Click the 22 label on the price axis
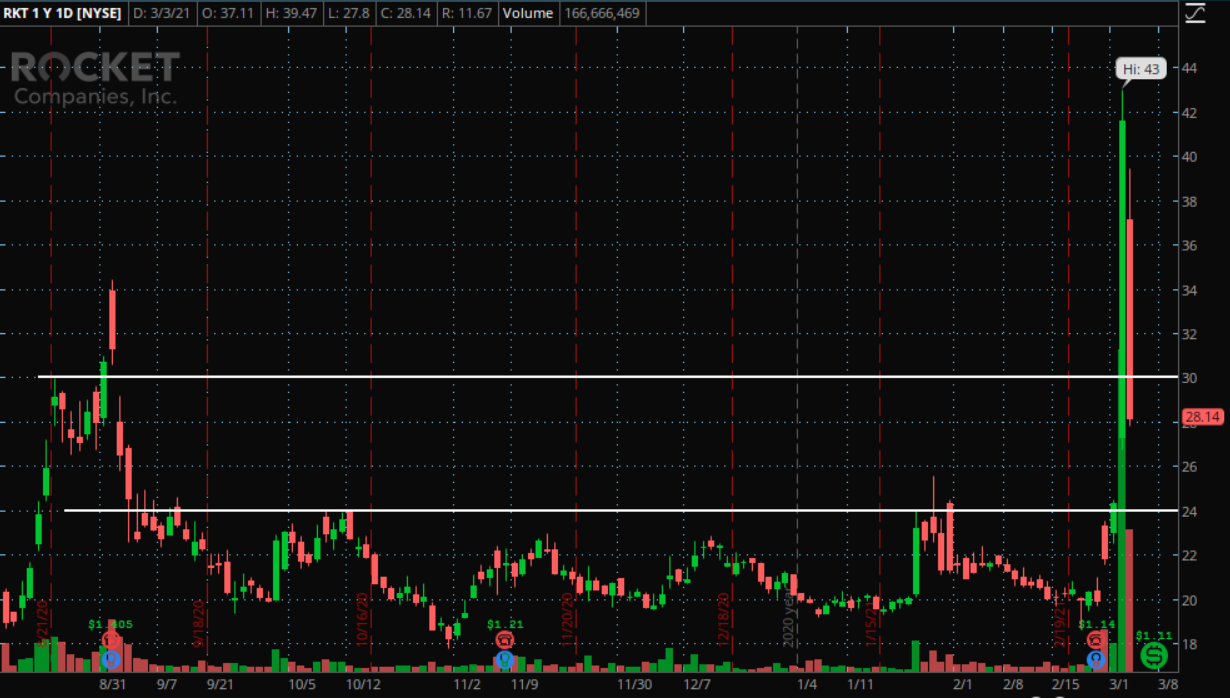The image size is (1230, 698). pos(1191,555)
